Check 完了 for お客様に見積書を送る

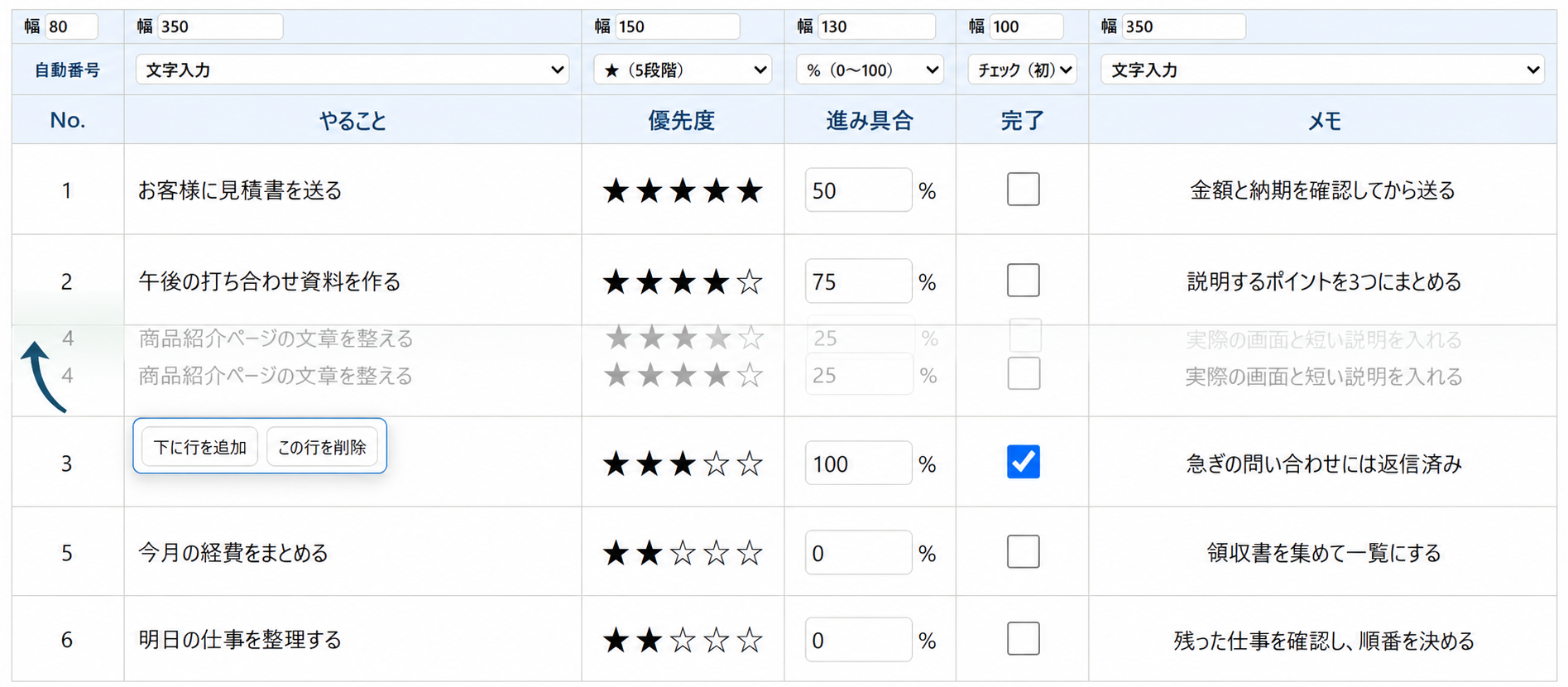pos(1024,190)
